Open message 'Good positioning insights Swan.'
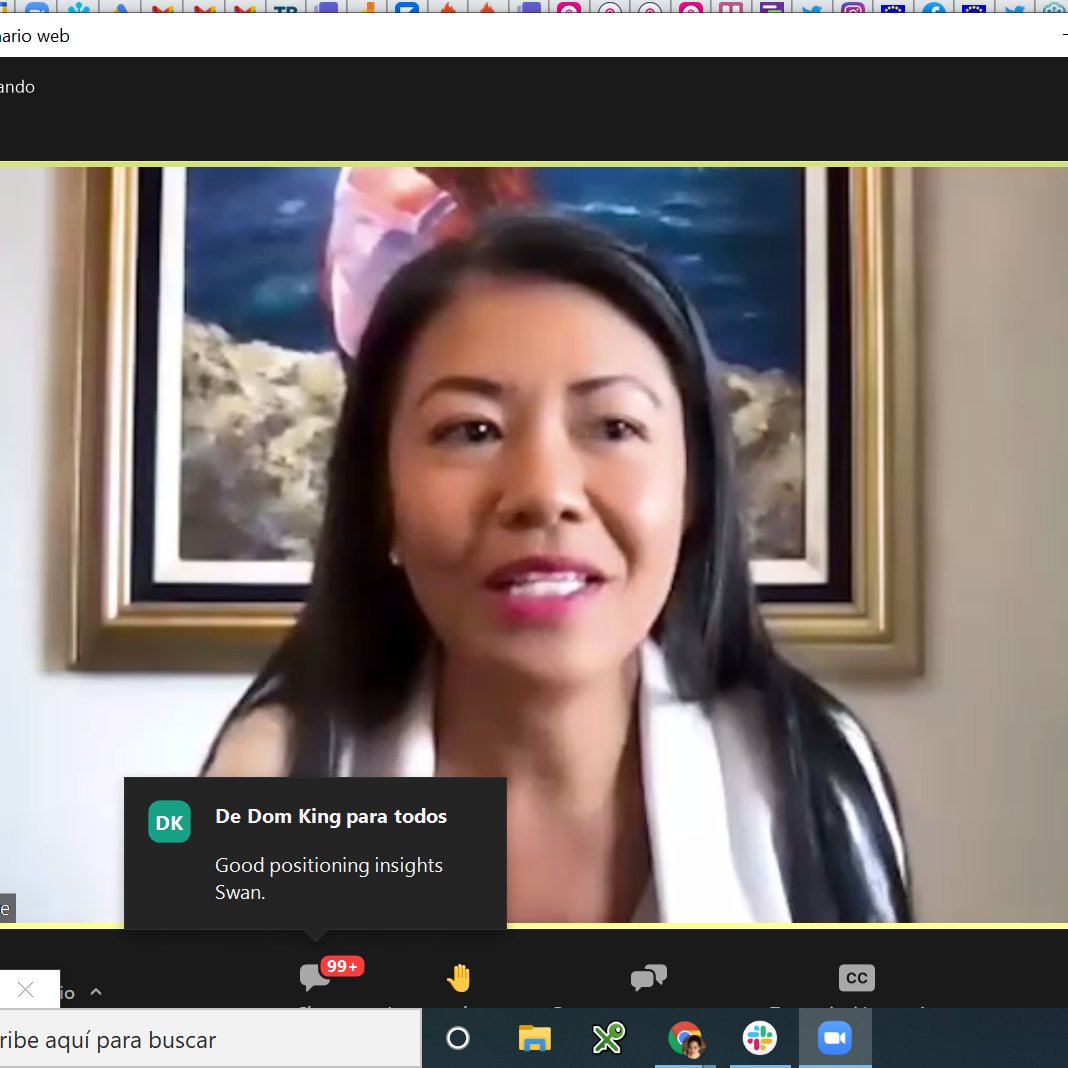The height and width of the screenshot is (1068, 1068). (x=329, y=878)
